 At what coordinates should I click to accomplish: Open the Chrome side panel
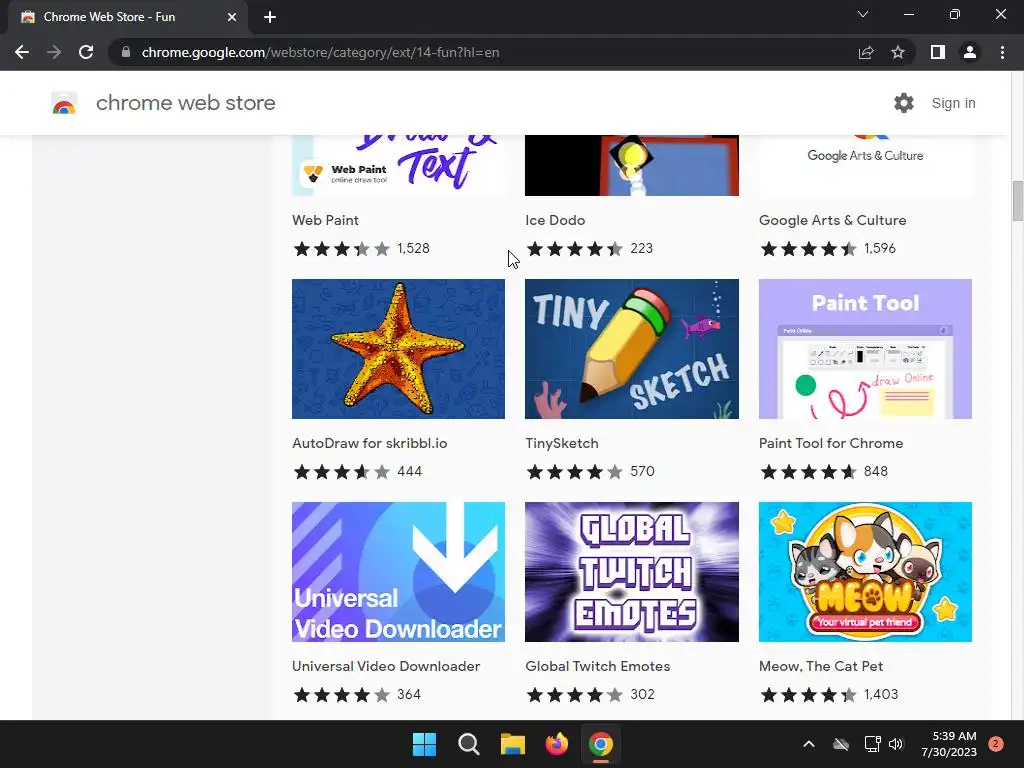938,52
